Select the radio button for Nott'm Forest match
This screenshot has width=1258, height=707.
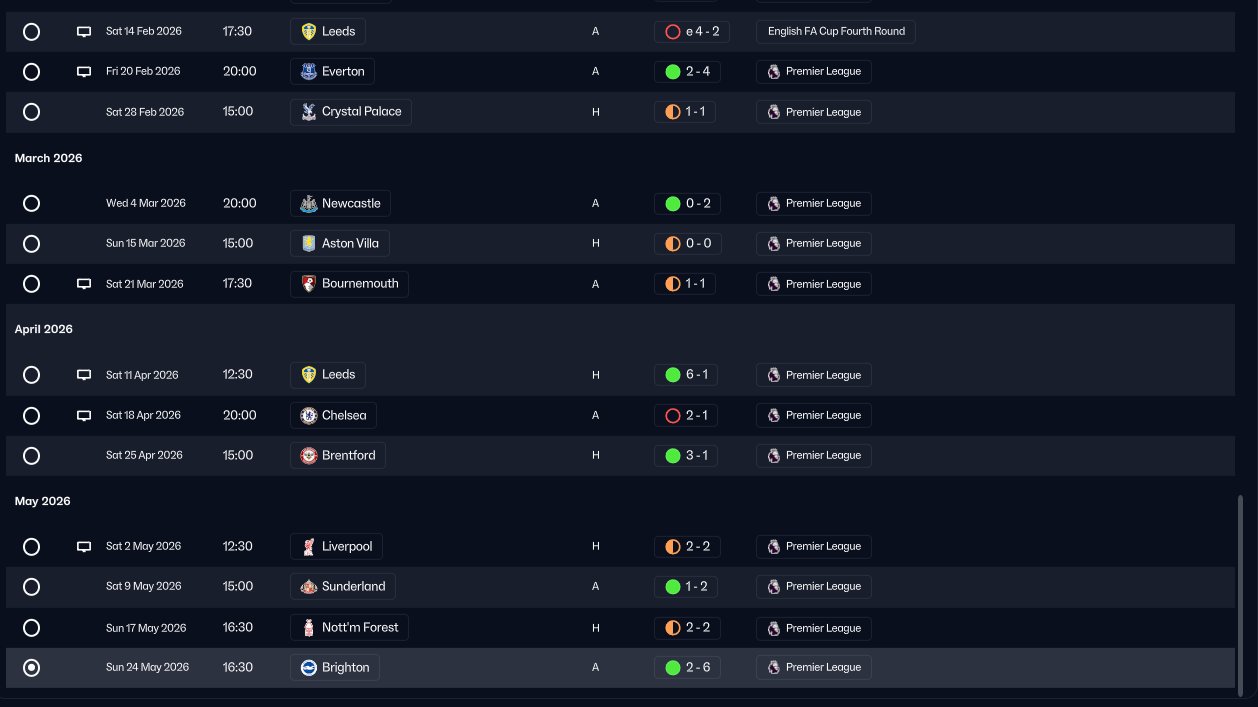click(x=31, y=628)
